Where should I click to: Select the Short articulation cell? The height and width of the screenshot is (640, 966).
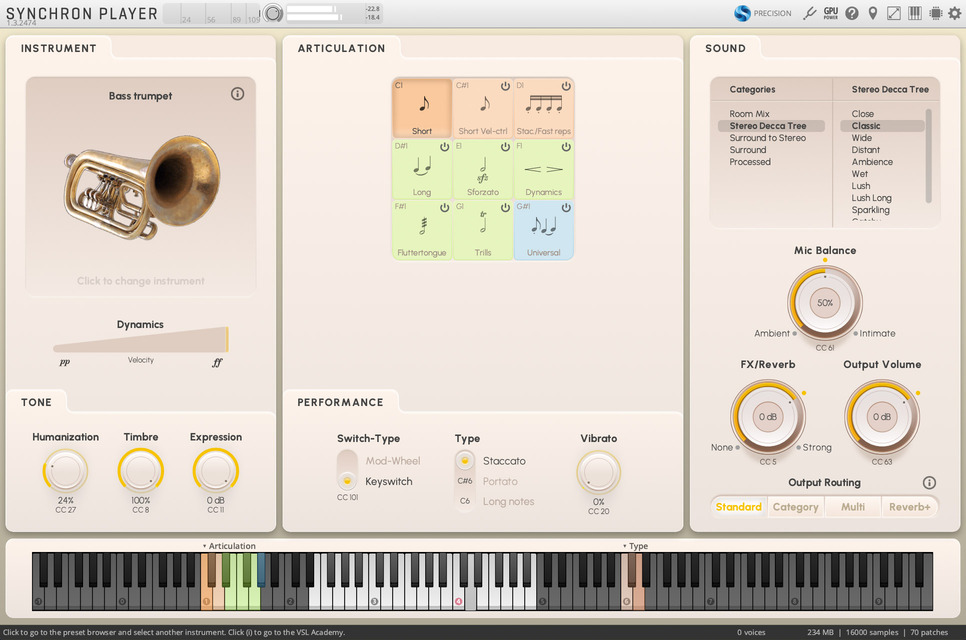coord(422,108)
